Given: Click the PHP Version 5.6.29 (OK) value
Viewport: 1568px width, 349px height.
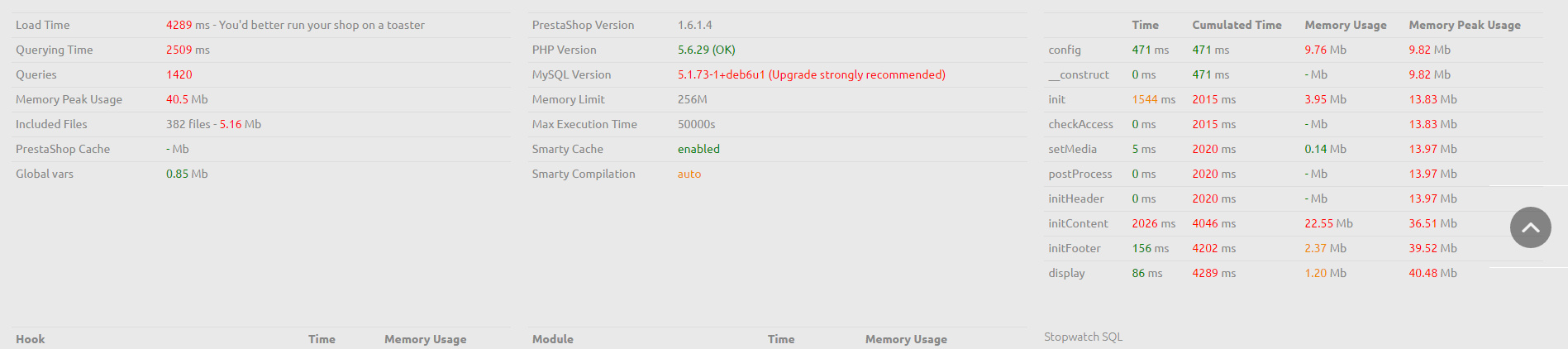Looking at the screenshot, I should 707,50.
